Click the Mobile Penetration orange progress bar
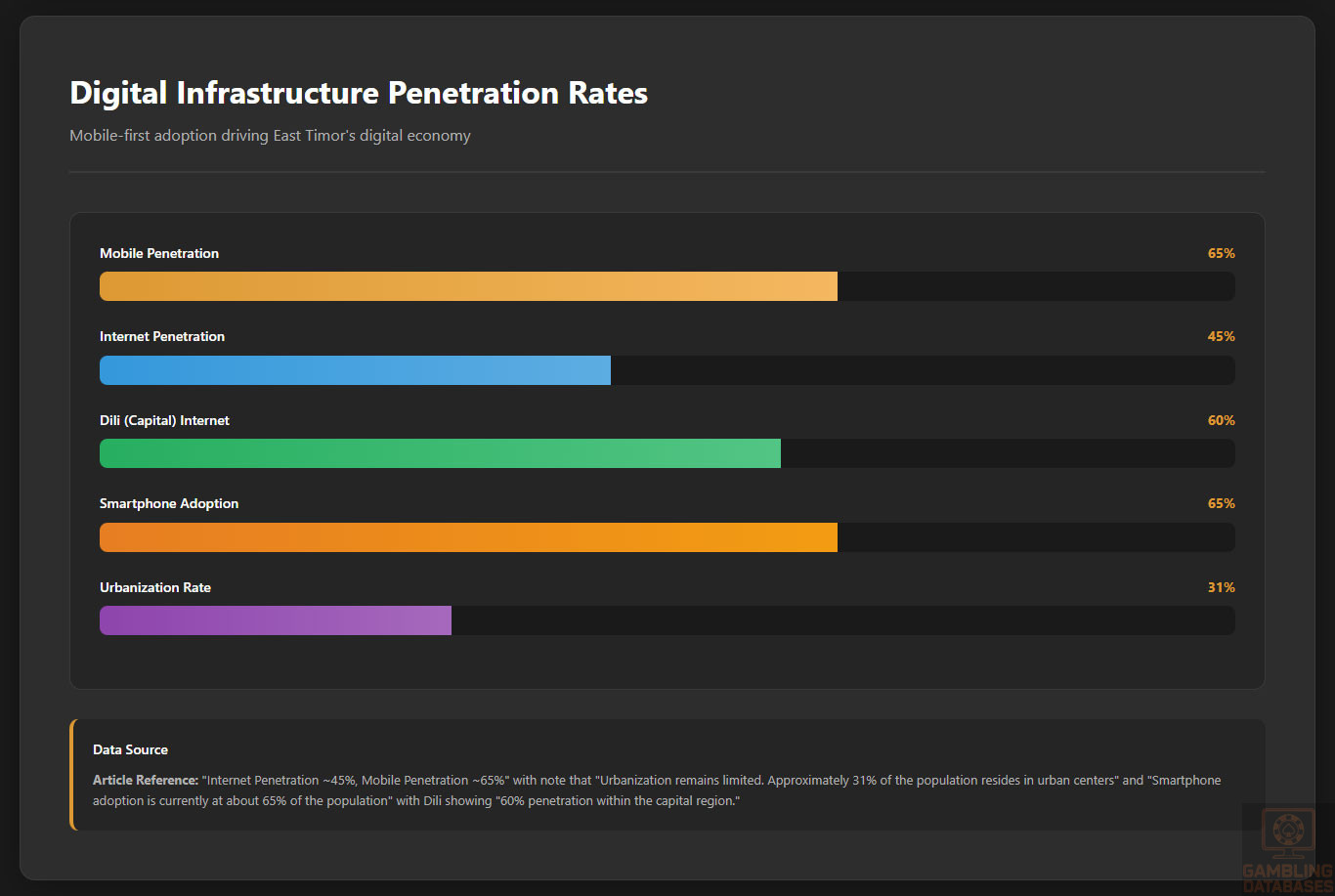1335x896 pixels. pyautogui.click(x=468, y=286)
